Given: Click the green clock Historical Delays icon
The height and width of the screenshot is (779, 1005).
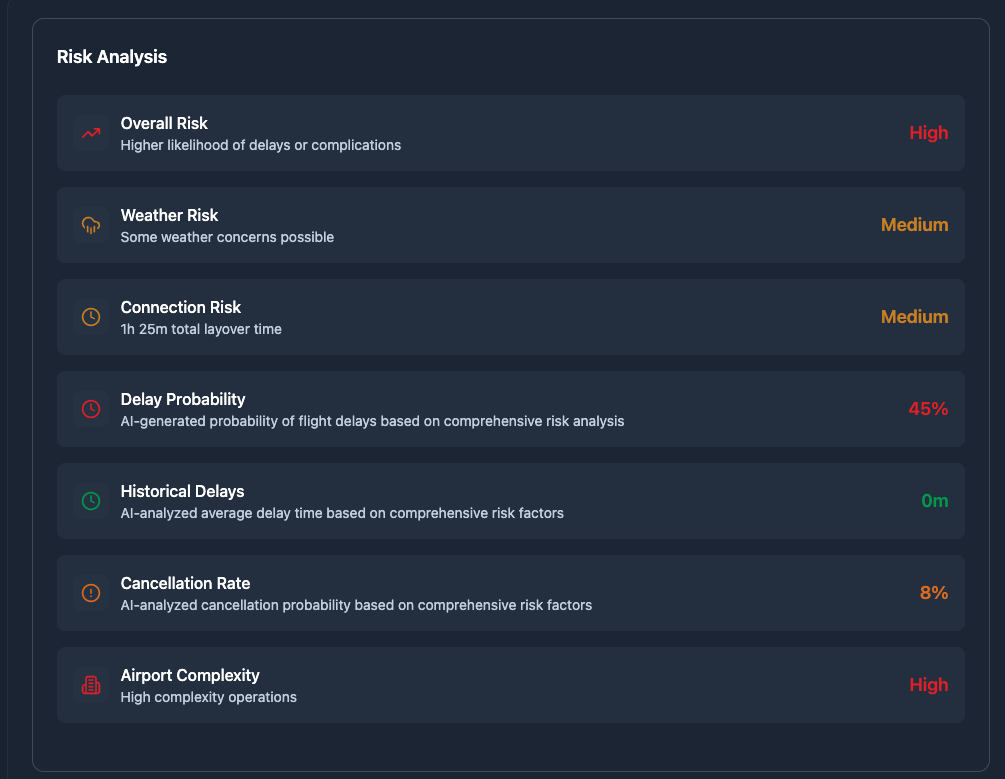Looking at the screenshot, I should tap(91, 501).
